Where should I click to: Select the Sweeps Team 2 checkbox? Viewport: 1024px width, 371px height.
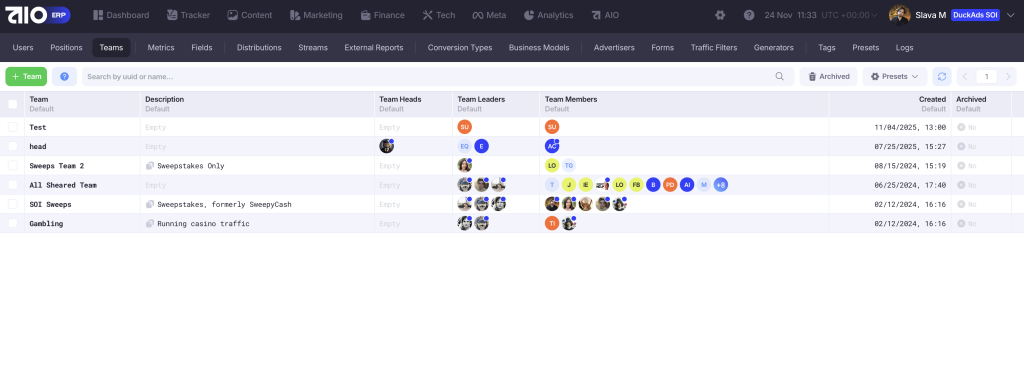click(x=12, y=166)
